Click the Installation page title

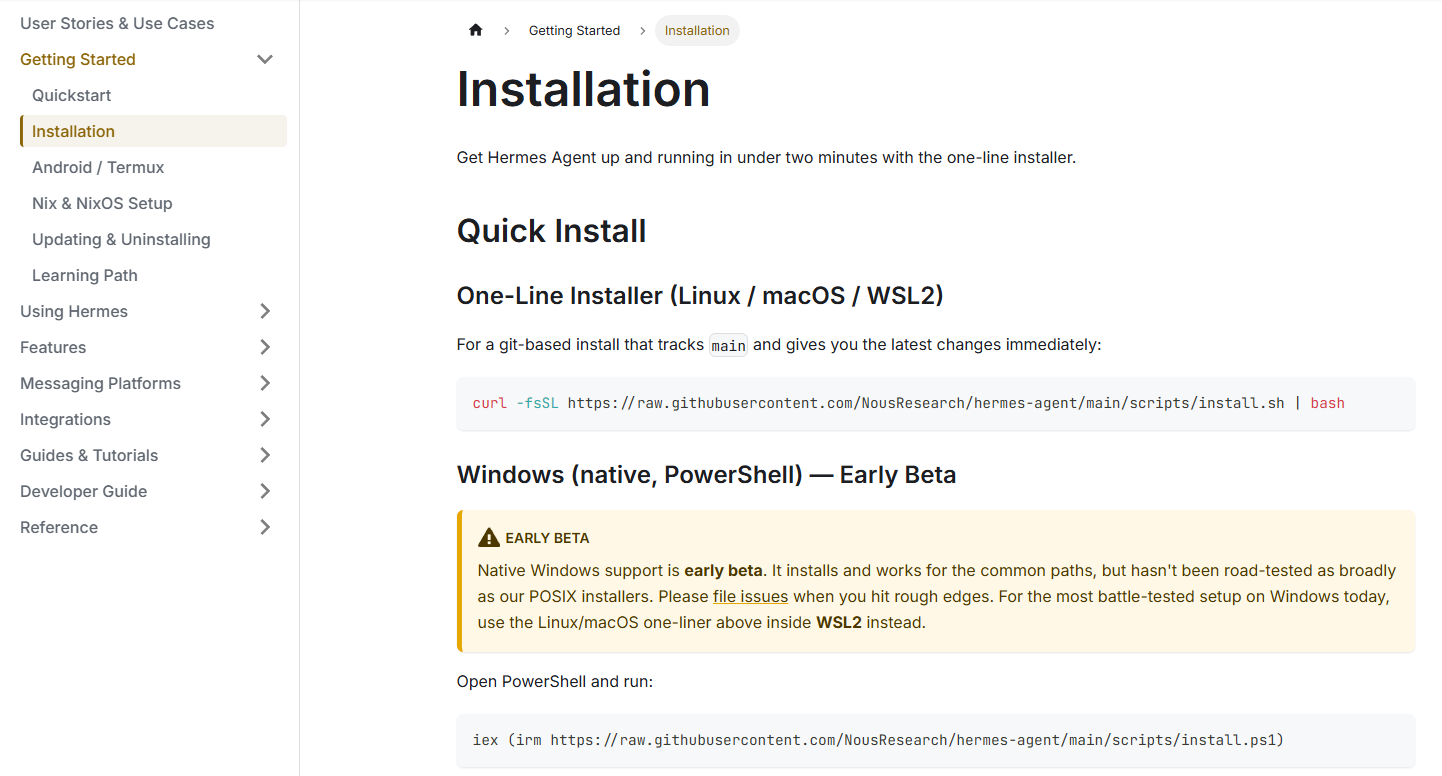point(583,89)
